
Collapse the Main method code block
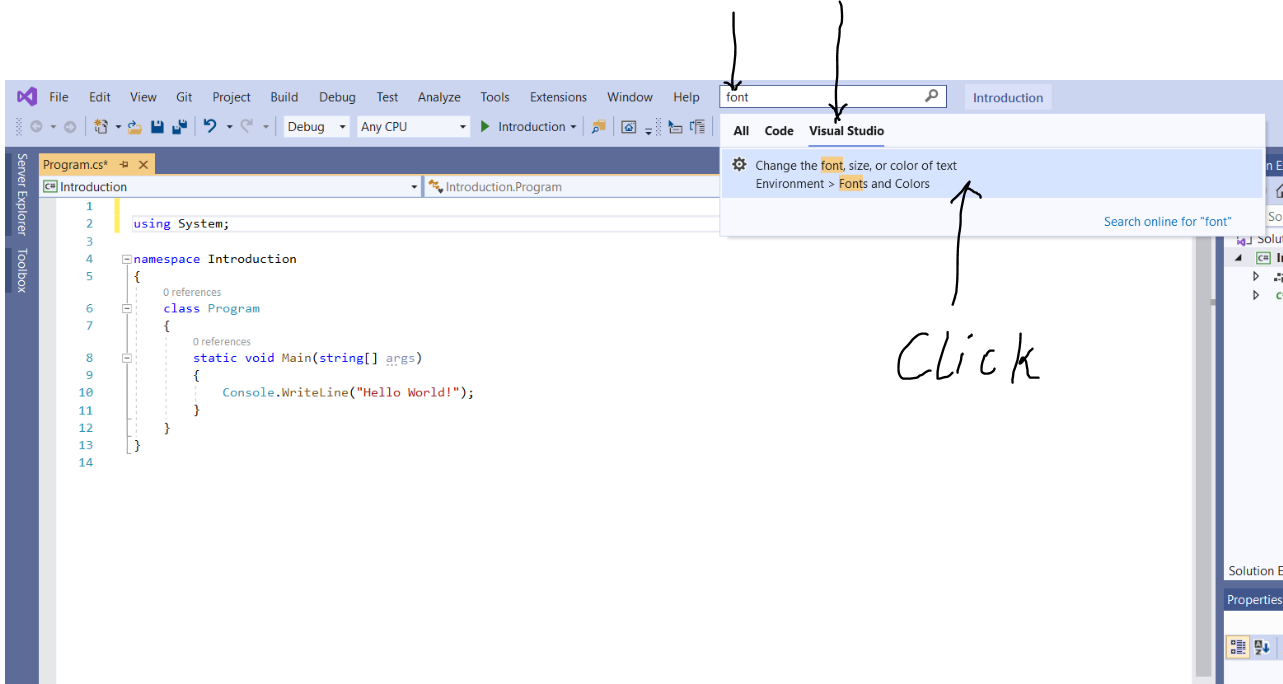click(x=126, y=358)
